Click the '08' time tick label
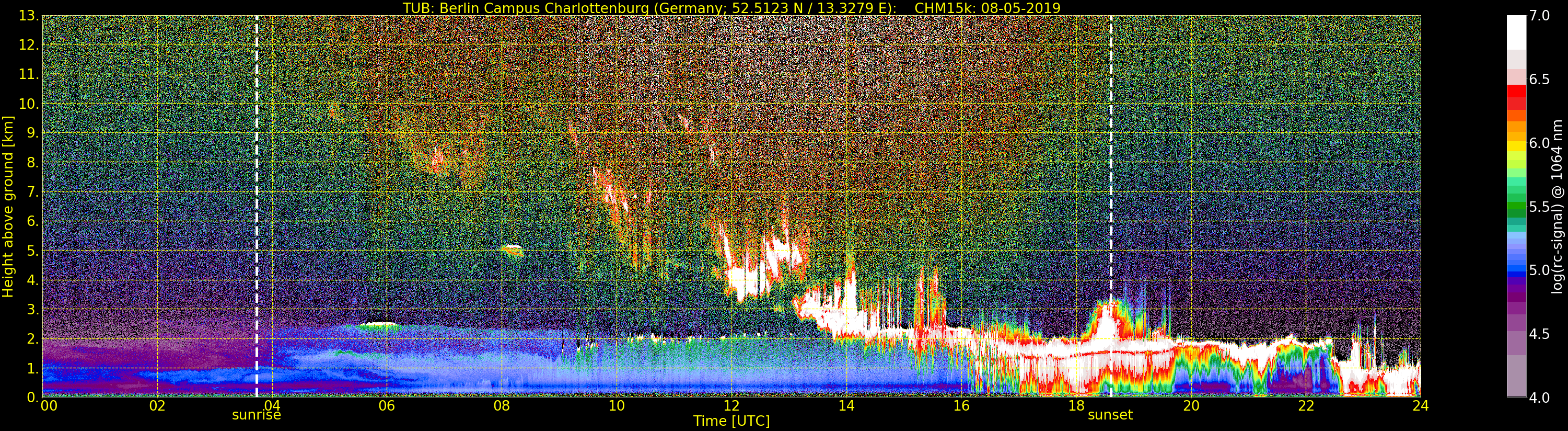Image resolution: width=1568 pixels, height=431 pixels. 502,406
